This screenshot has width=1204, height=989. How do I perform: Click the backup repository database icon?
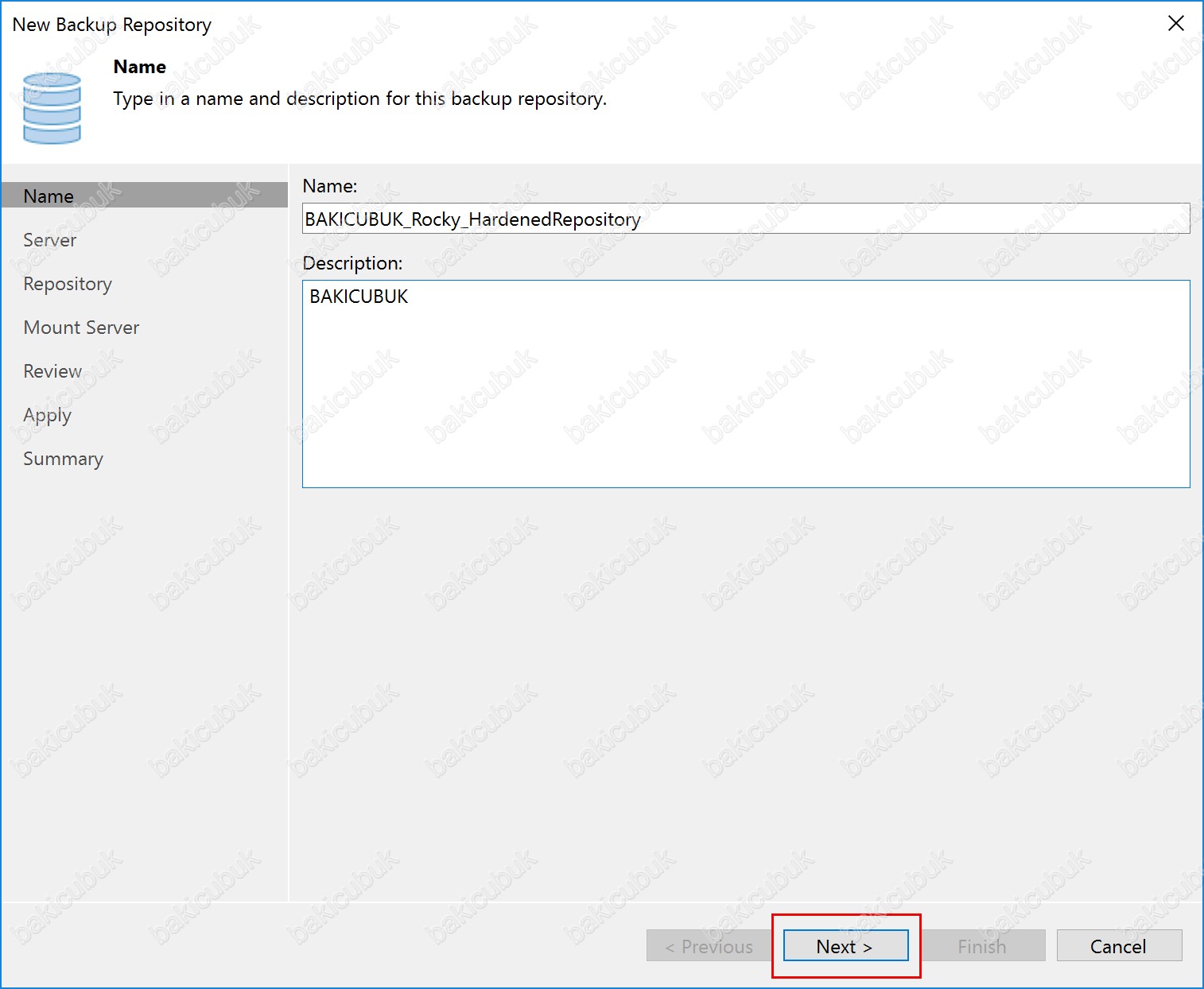[52, 108]
